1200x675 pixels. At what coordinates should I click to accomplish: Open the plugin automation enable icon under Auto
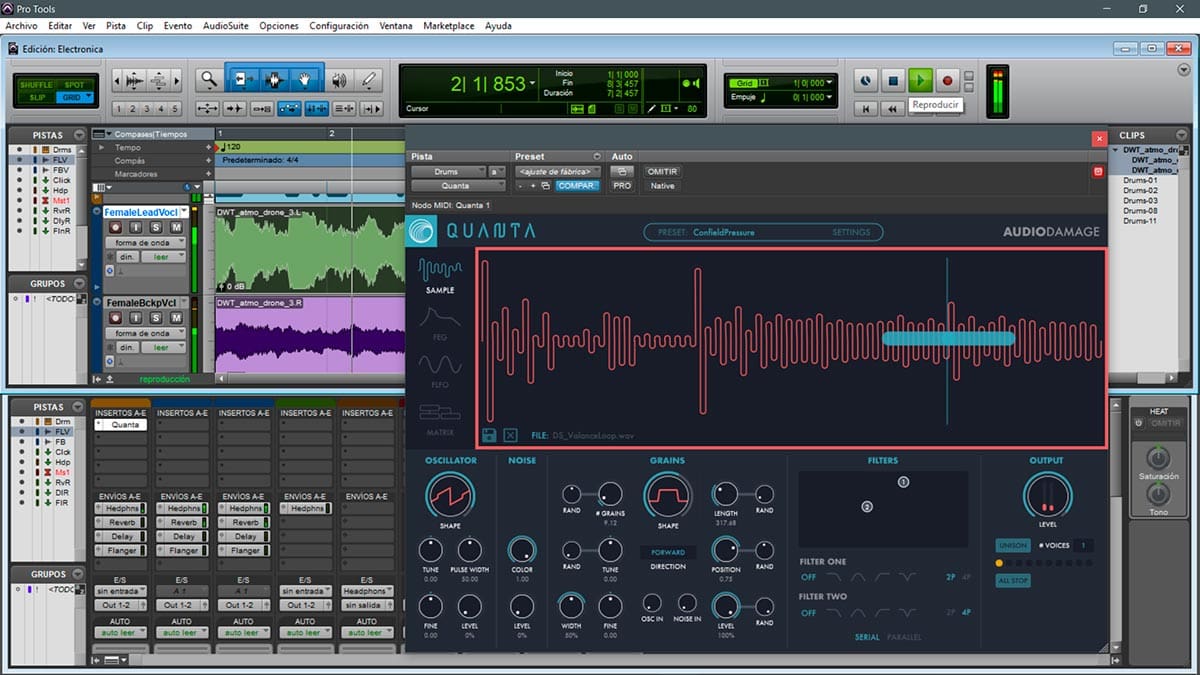tap(622, 172)
